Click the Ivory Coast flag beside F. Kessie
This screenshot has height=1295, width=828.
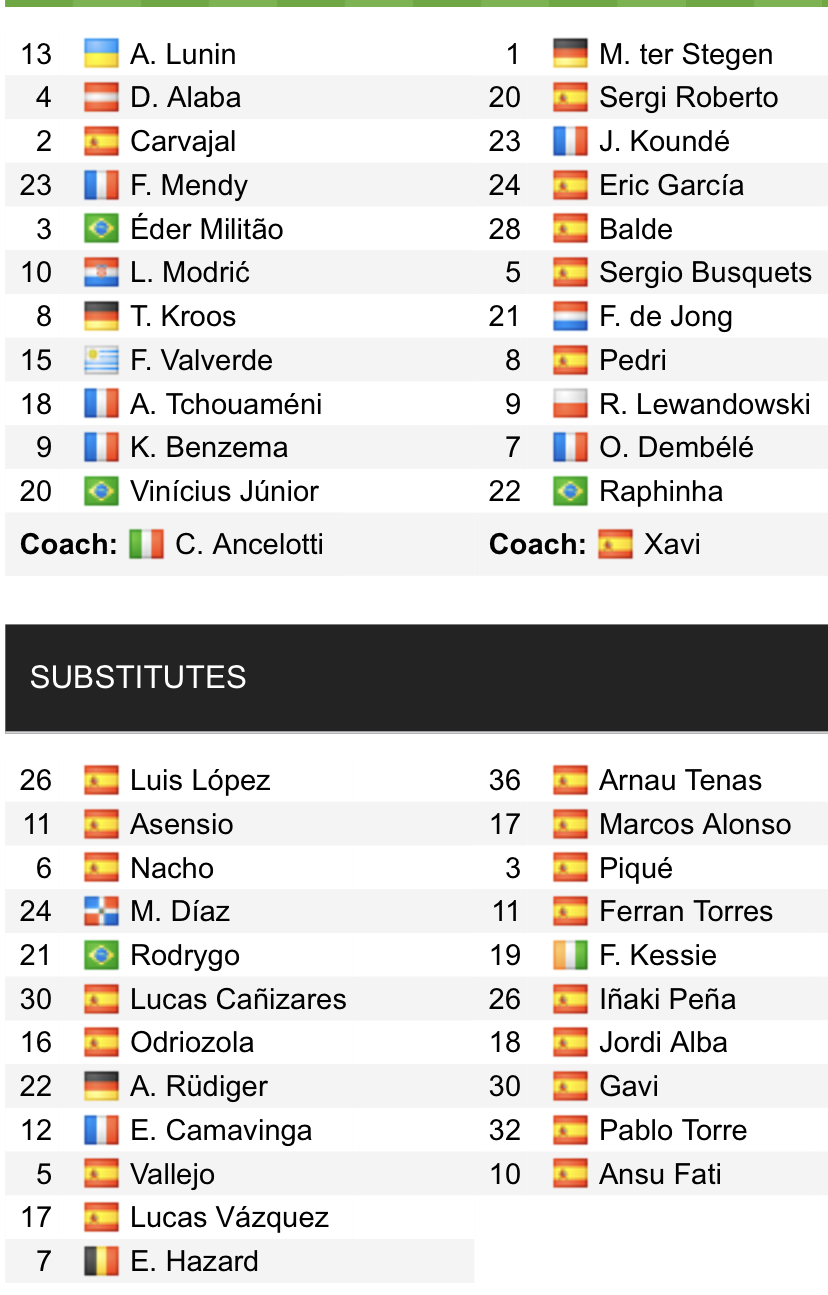570,956
